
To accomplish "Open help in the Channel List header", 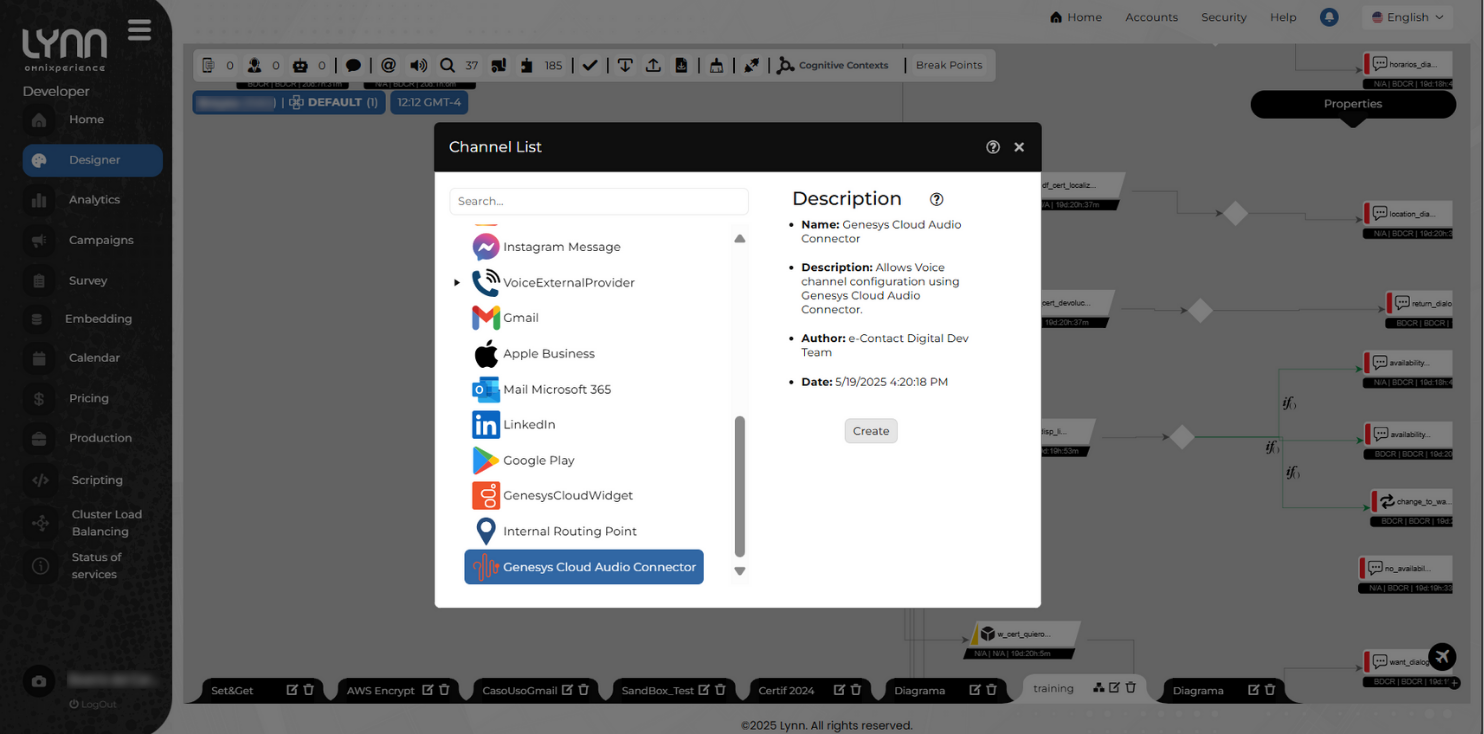I will (x=992, y=147).
